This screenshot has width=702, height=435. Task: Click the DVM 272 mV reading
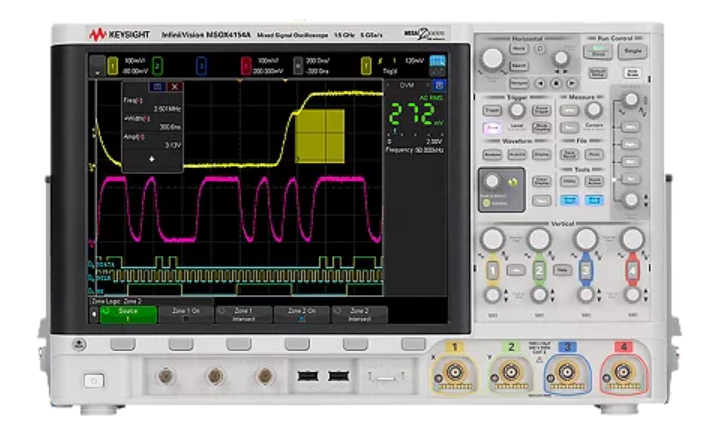point(416,115)
